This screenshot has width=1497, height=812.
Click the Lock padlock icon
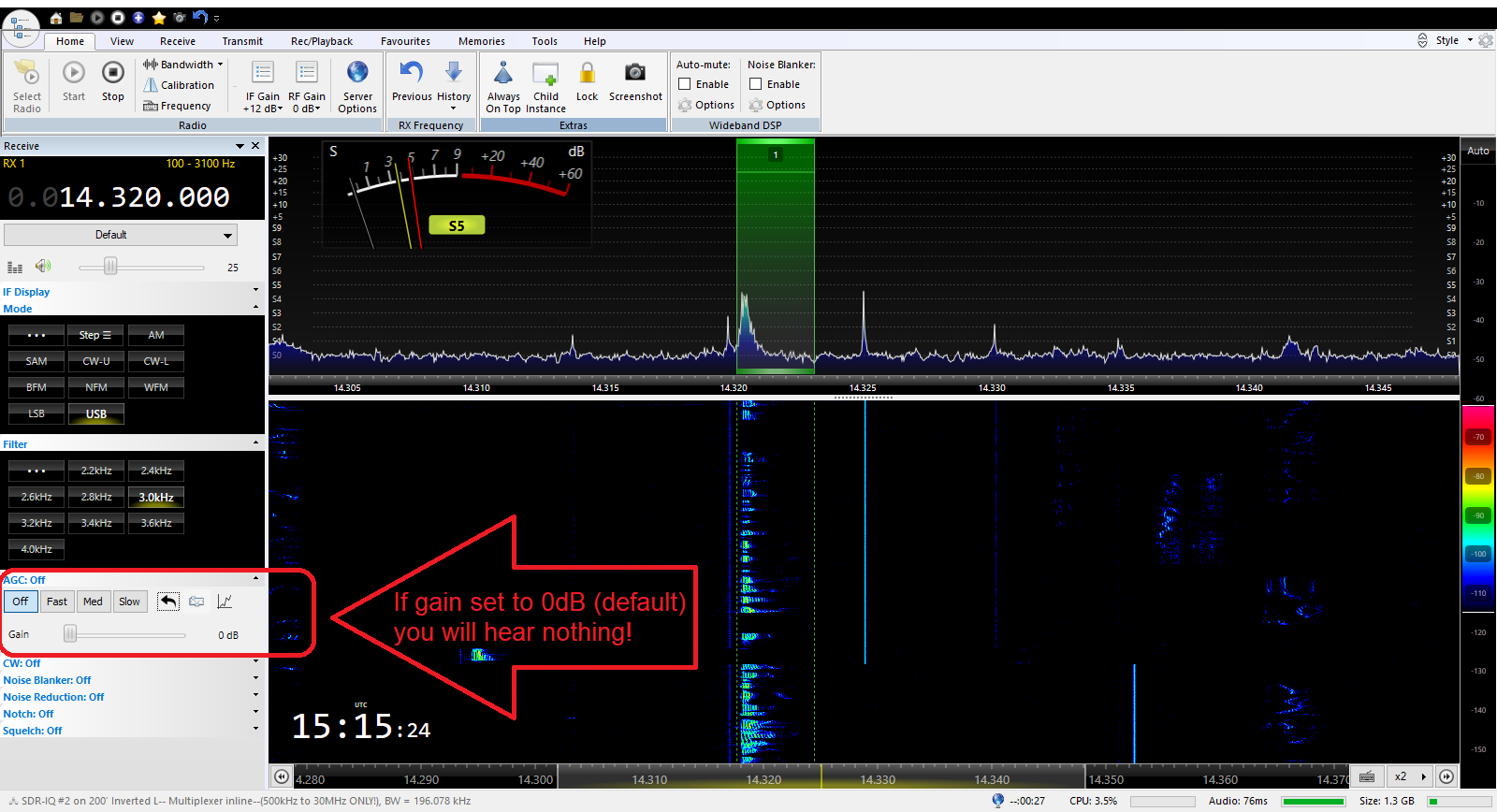click(587, 74)
